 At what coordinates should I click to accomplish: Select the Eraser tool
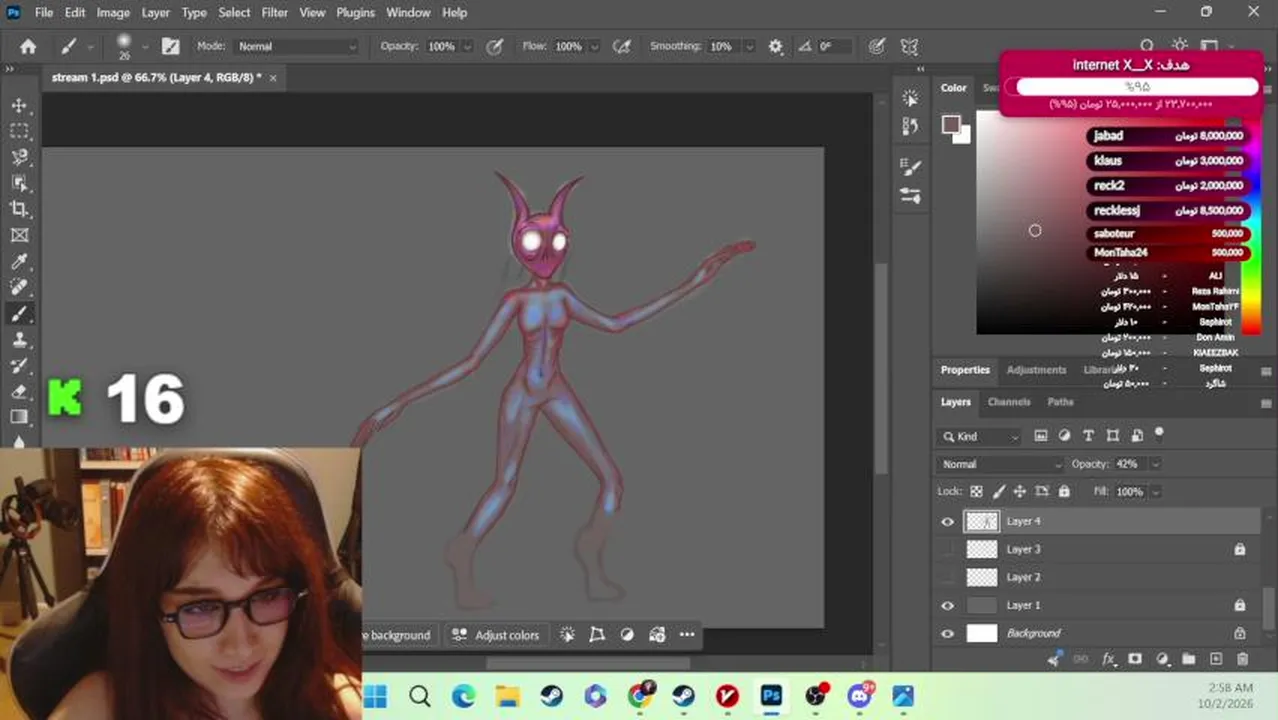[19, 392]
